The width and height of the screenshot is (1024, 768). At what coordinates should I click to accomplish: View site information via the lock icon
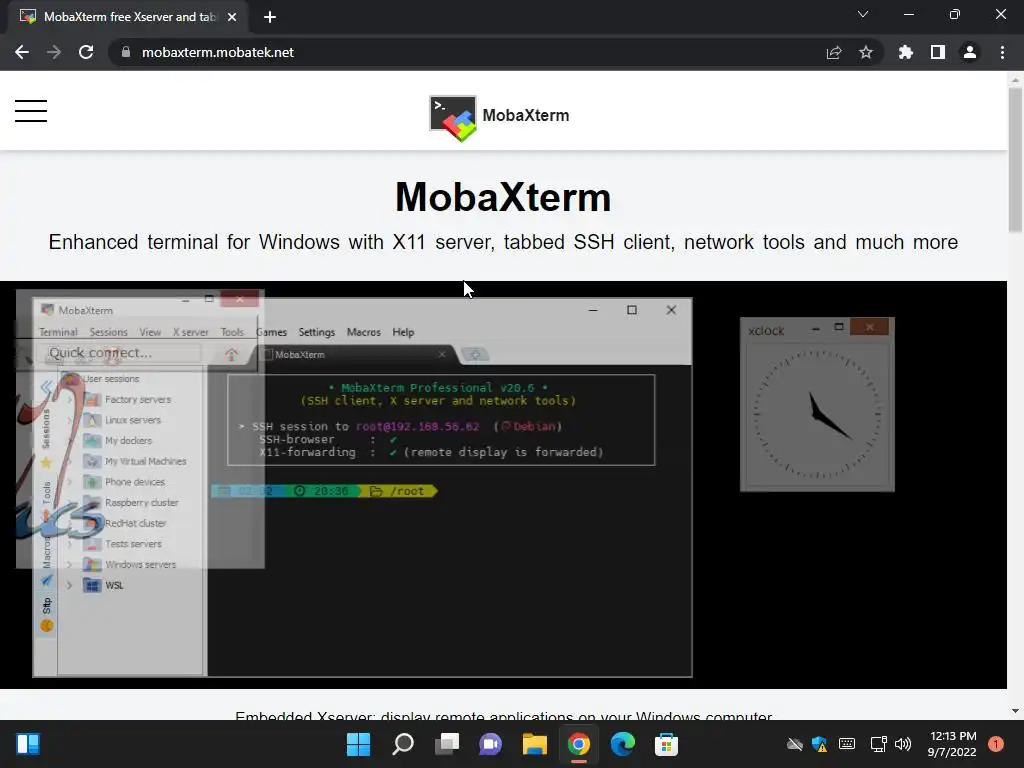[126, 52]
